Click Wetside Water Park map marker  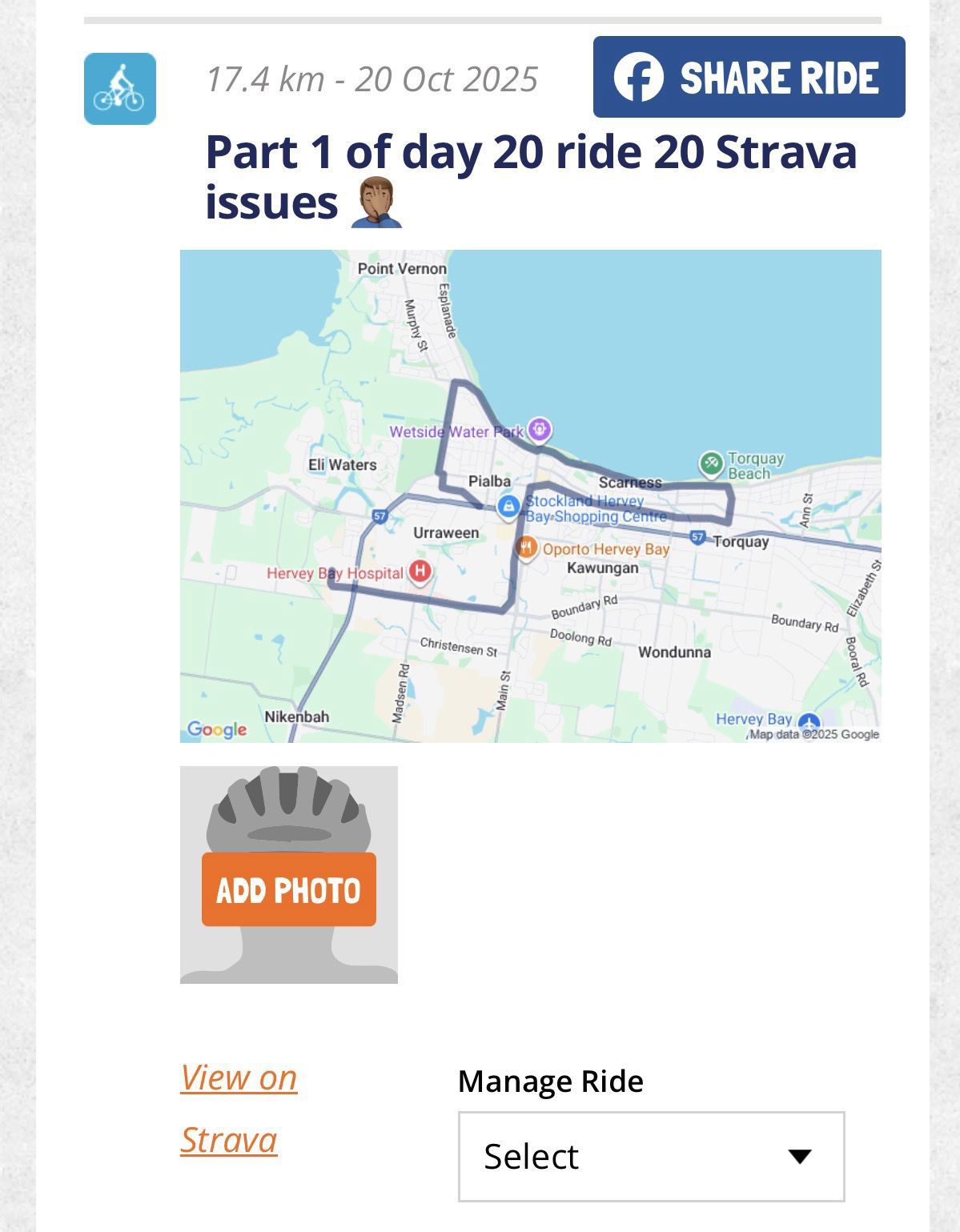coord(541,430)
